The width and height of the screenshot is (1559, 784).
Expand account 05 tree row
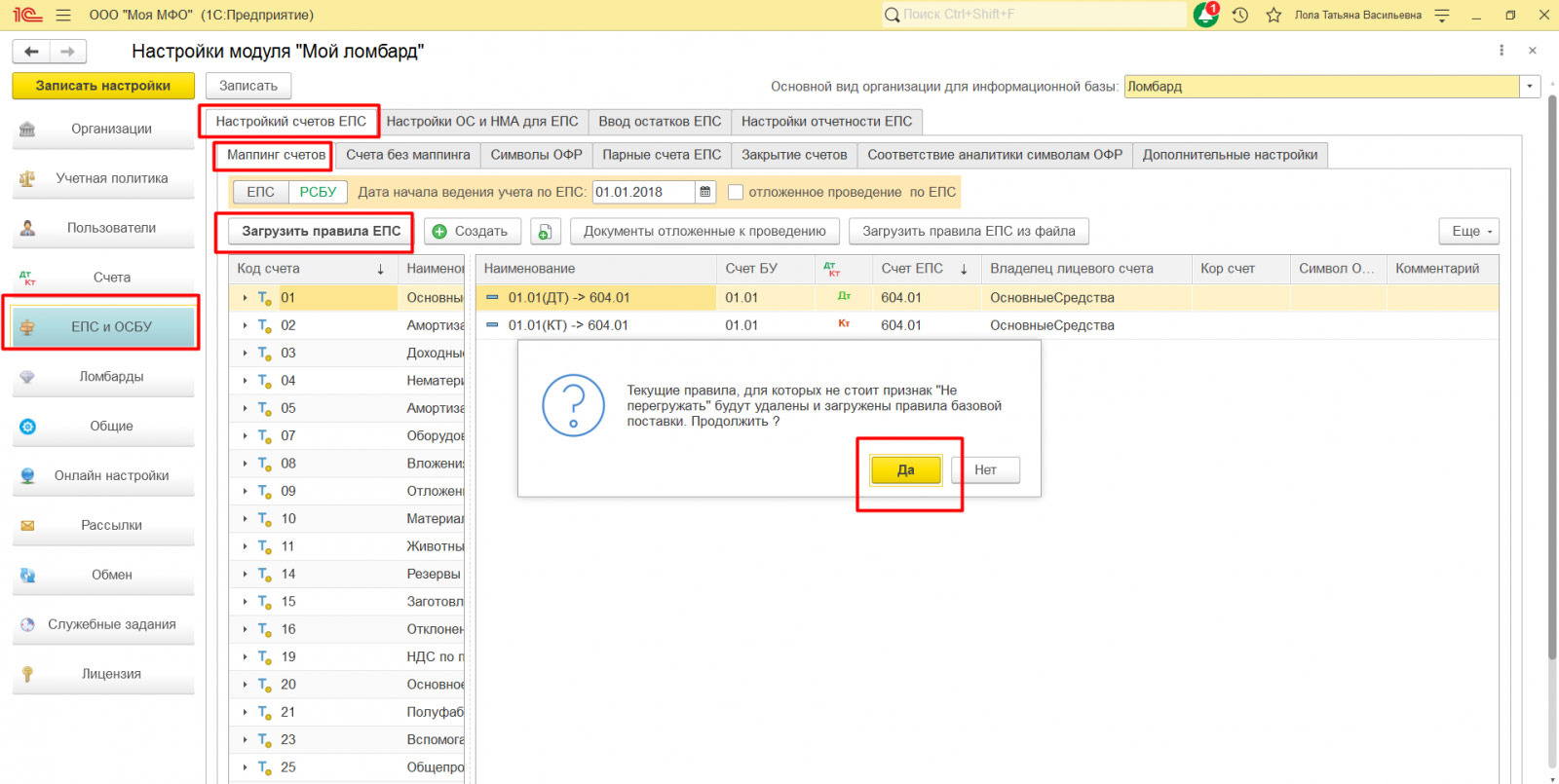pyautogui.click(x=245, y=408)
